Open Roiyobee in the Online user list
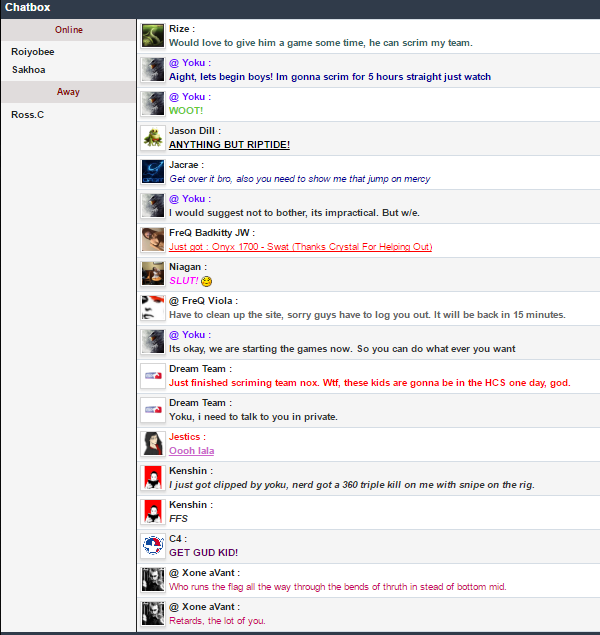This screenshot has width=600, height=635. click(x=33, y=52)
